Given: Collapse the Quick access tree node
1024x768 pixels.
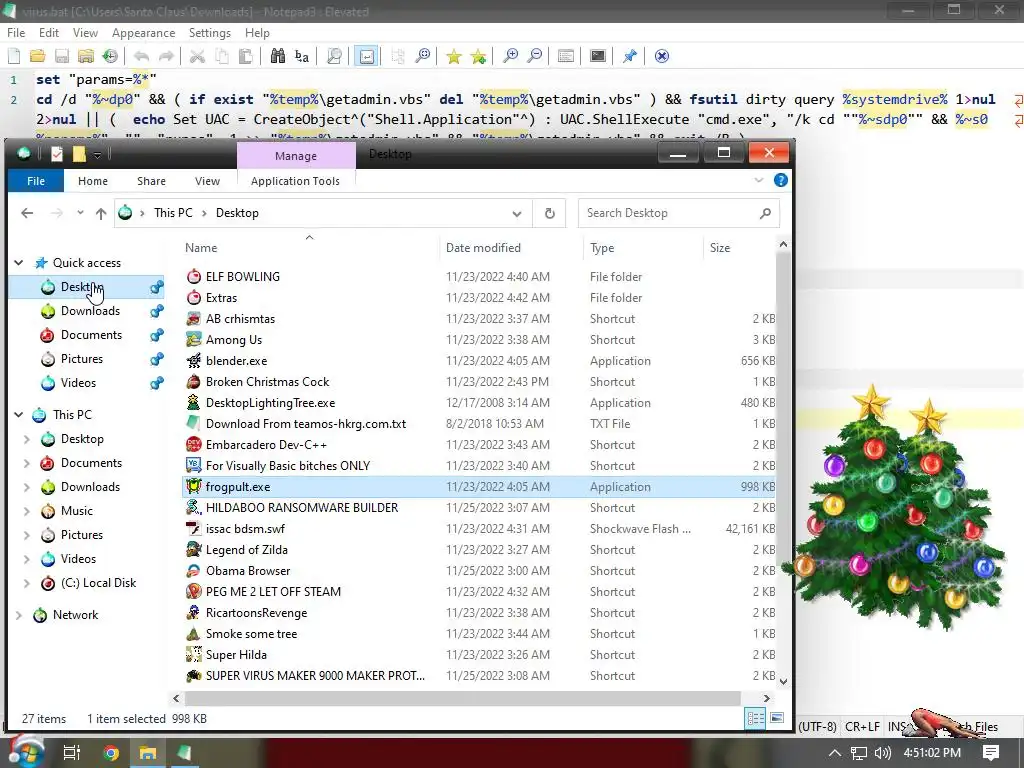Looking at the screenshot, I should coord(19,263).
